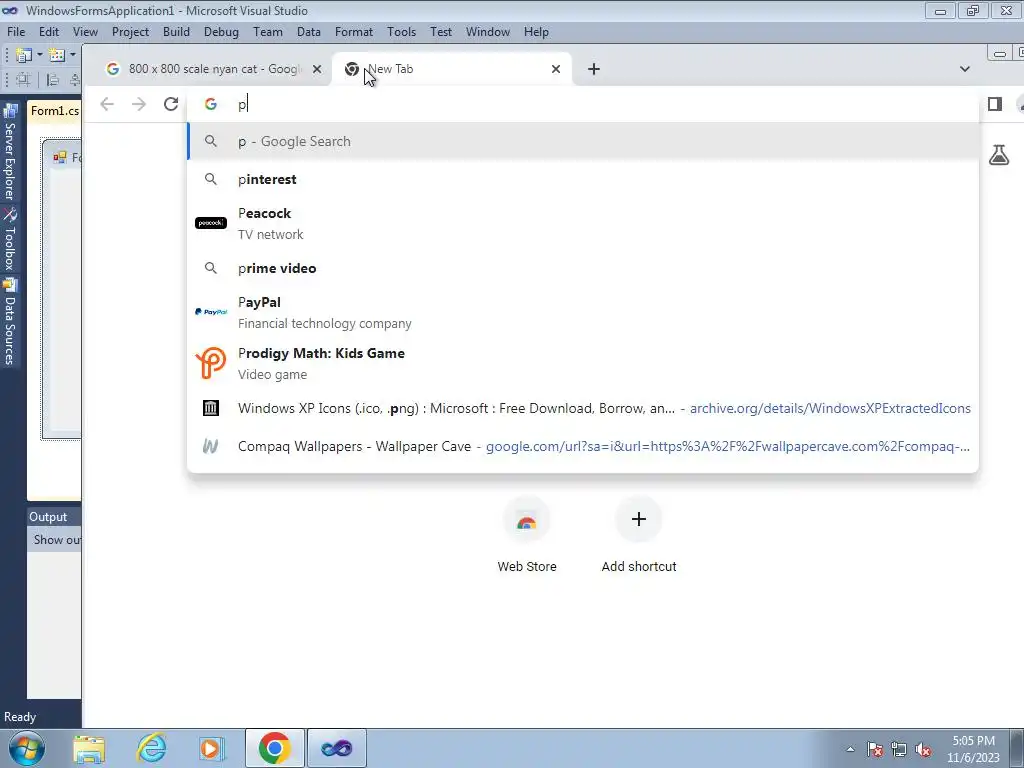Open Web Store shortcut

(x=527, y=536)
